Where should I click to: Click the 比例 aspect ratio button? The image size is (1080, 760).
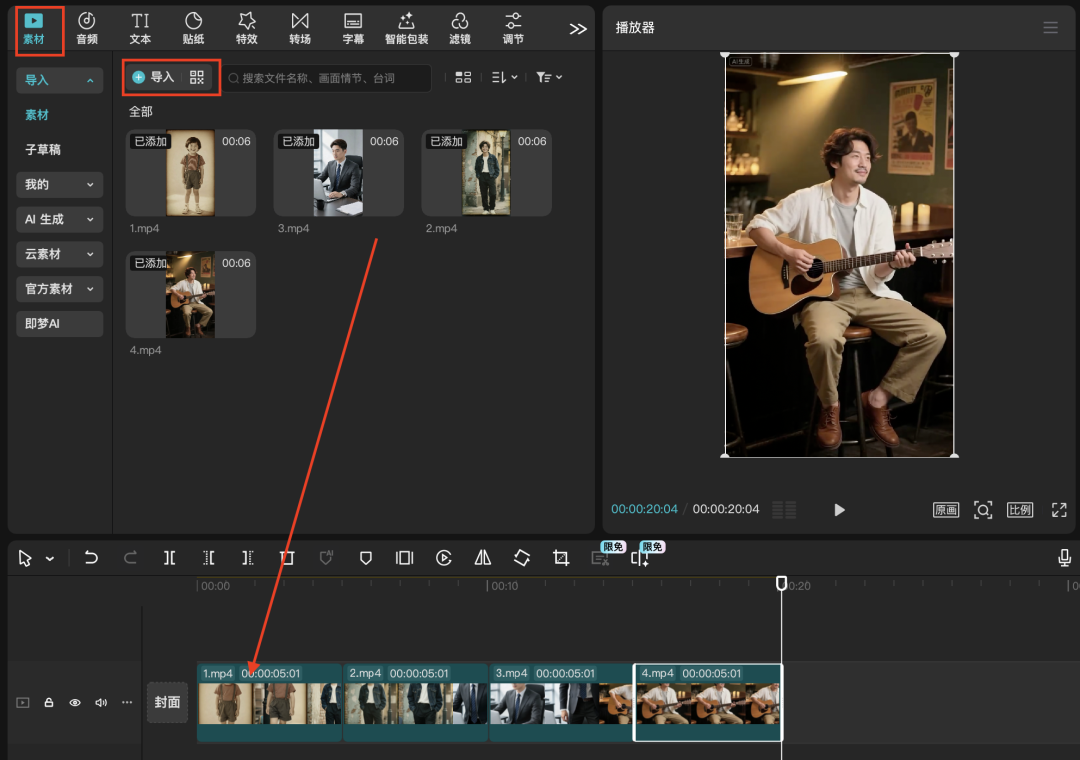[x=1019, y=510]
